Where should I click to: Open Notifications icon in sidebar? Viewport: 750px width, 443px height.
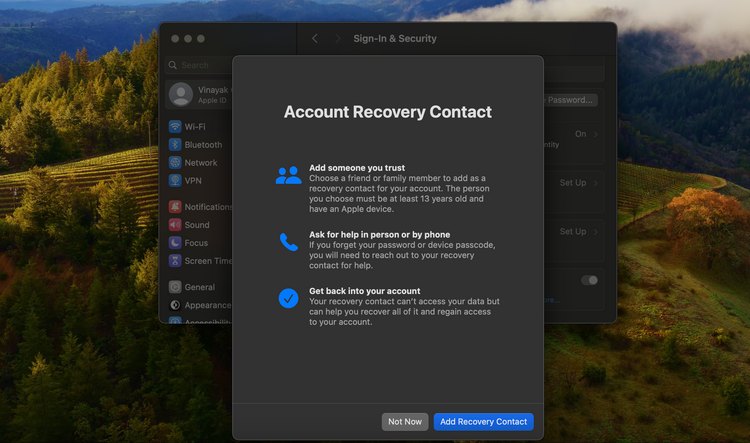175,207
